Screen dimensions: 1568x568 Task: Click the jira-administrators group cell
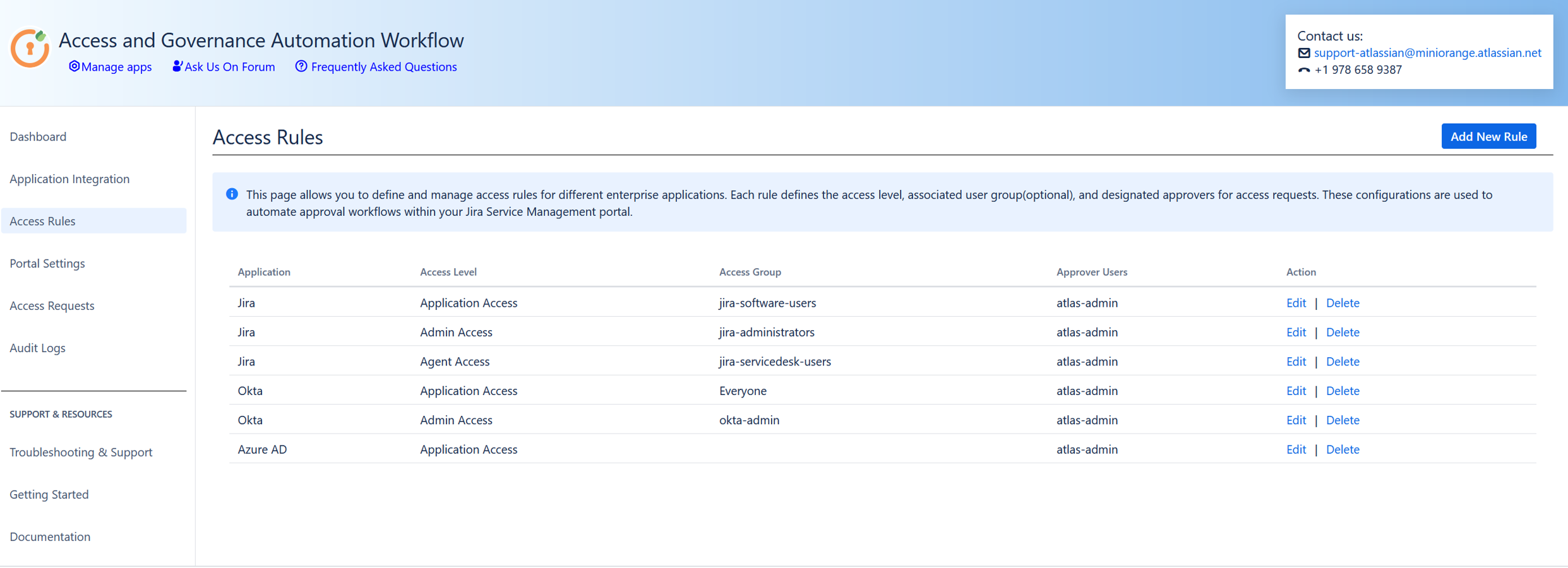(767, 332)
